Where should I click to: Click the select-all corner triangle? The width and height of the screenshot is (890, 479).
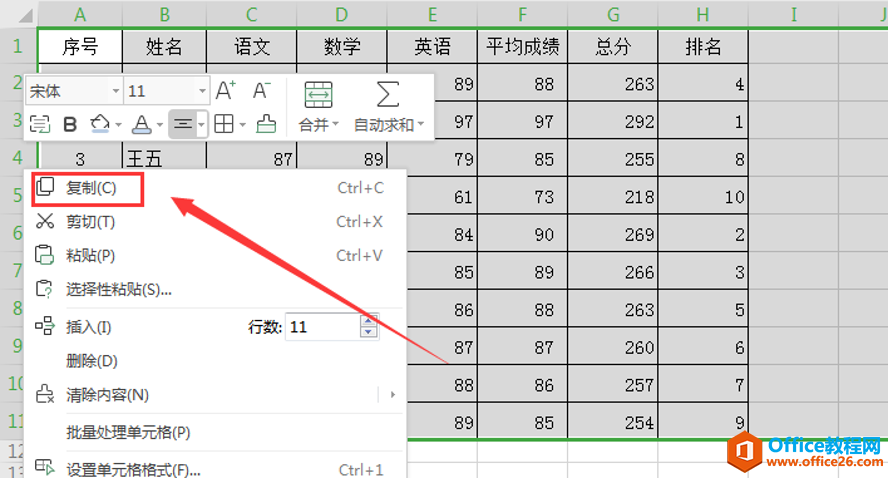(x=26, y=15)
